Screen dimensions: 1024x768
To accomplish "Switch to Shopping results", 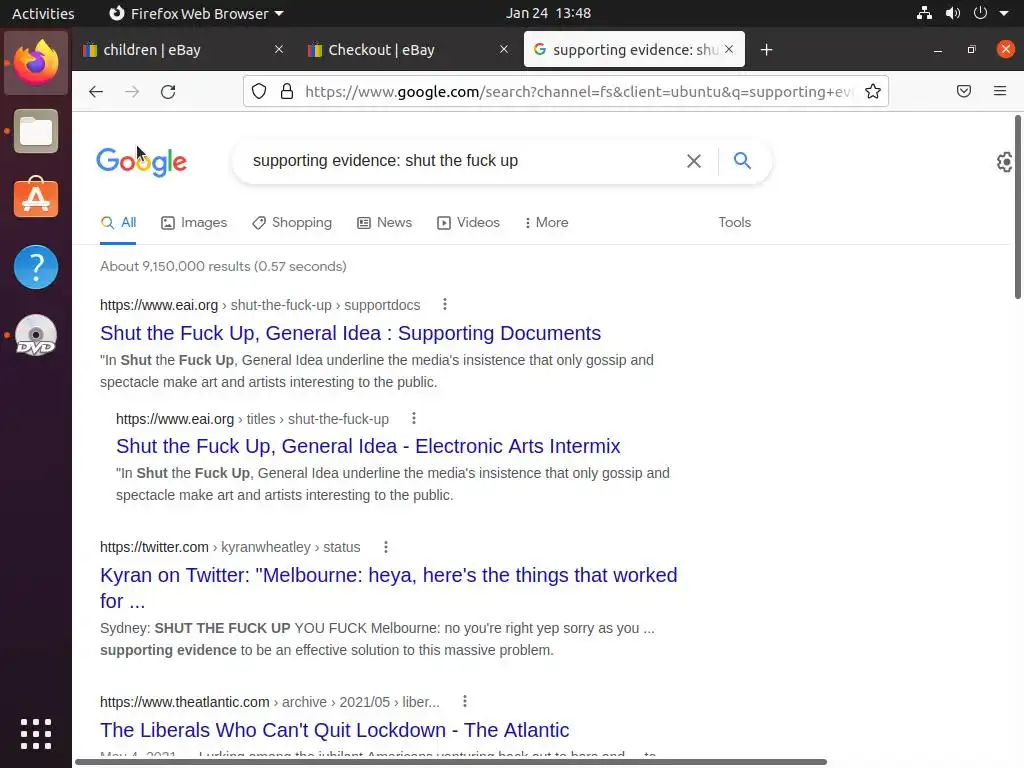I will pyautogui.click(x=292, y=222).
